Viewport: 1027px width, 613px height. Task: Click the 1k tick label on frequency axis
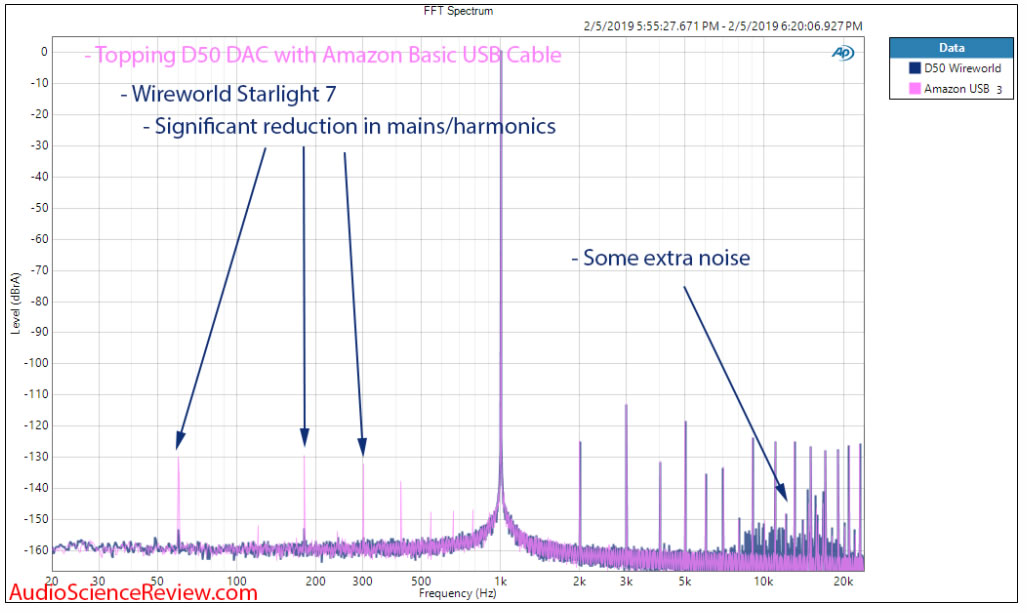[500, 581]
